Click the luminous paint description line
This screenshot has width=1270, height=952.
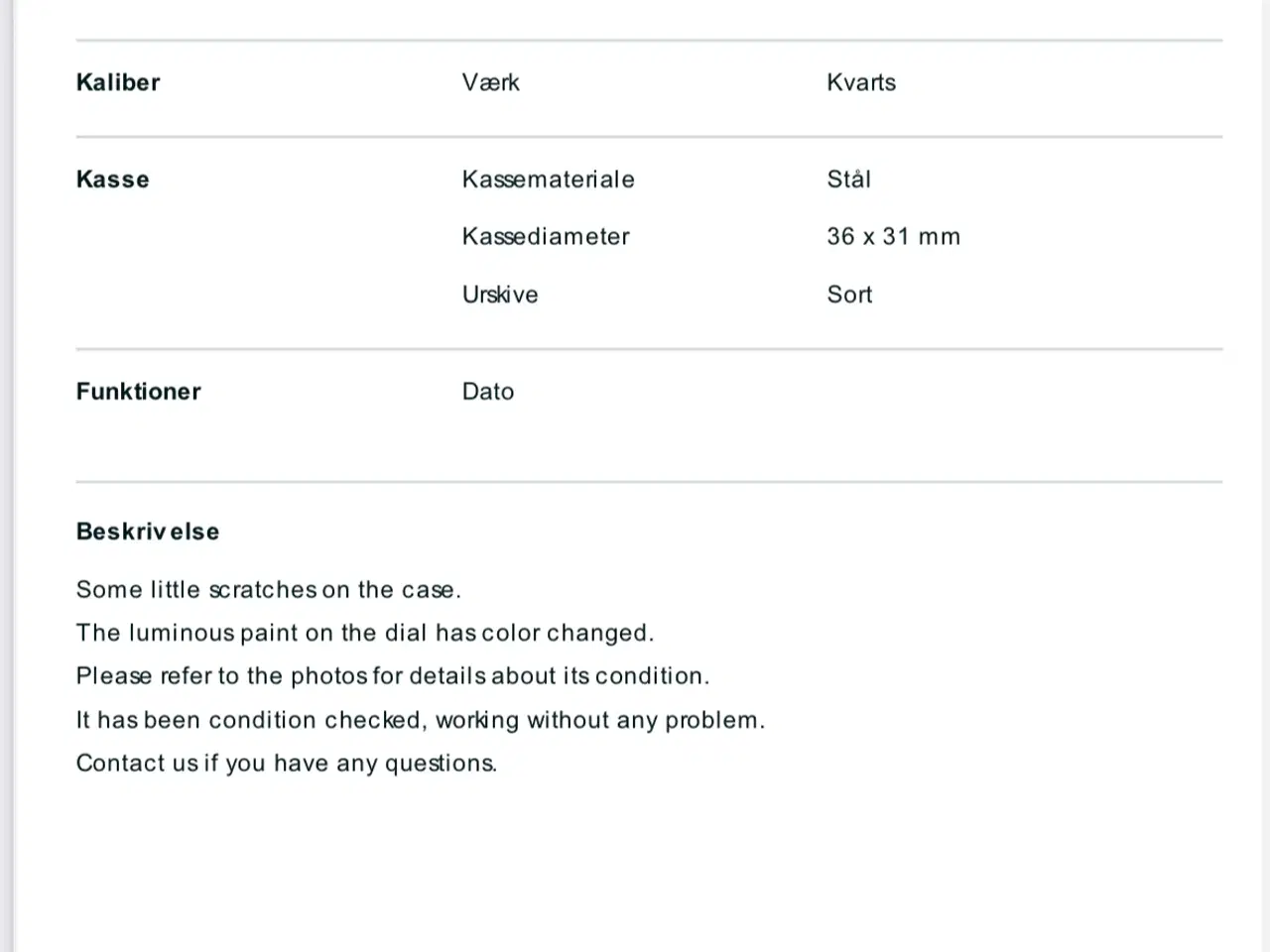(x=365, y=633)
